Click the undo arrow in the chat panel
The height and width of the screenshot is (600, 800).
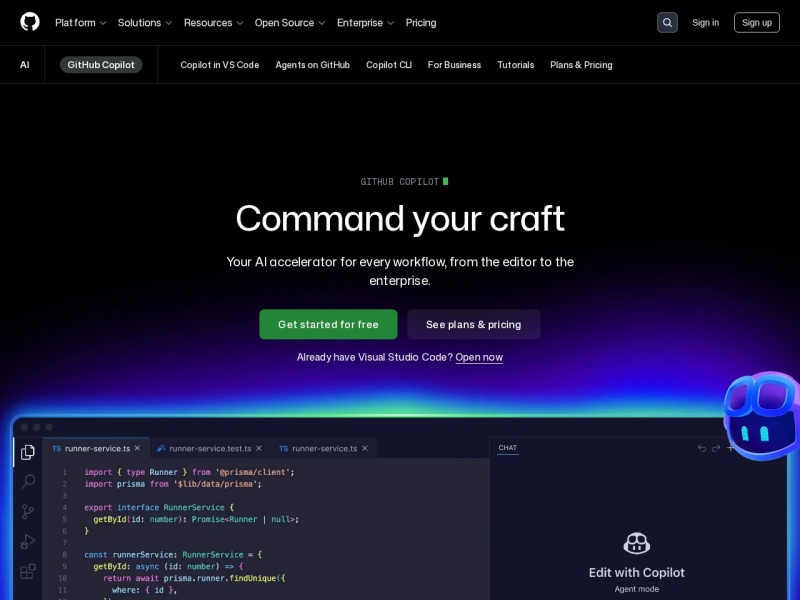click(x=701, y=448)
